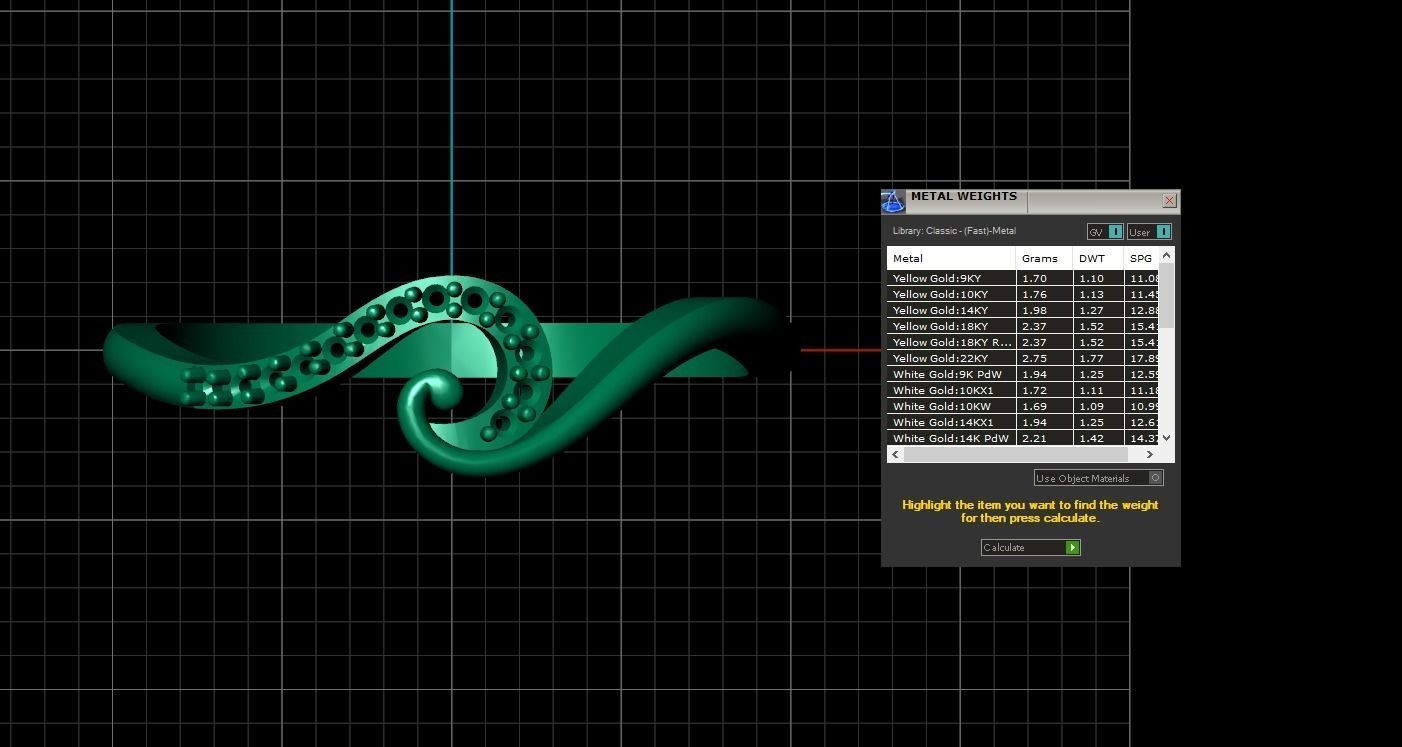Enable Use Object Materials option
The width and height of the screenshot is (1402, 747).
1098,478
